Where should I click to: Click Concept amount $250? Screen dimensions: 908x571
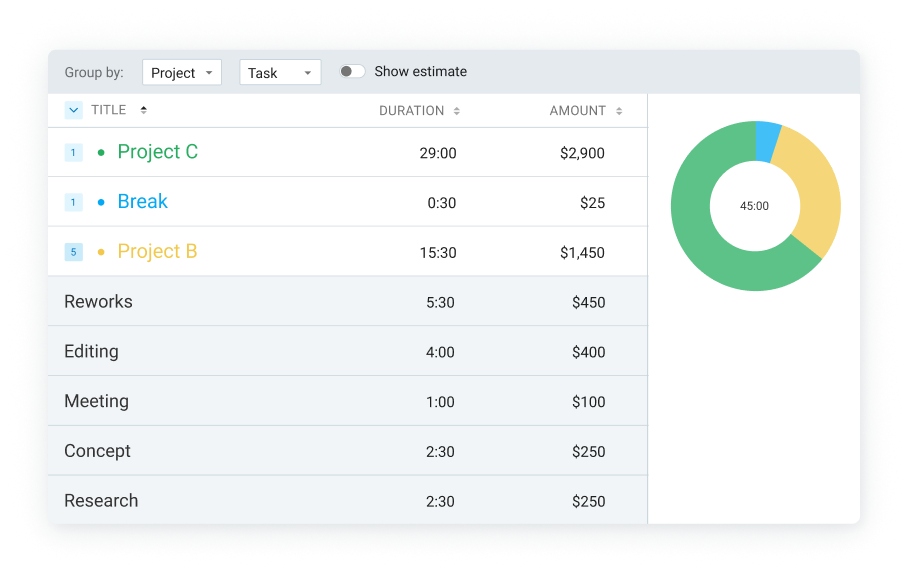click(x=588, y=452)
